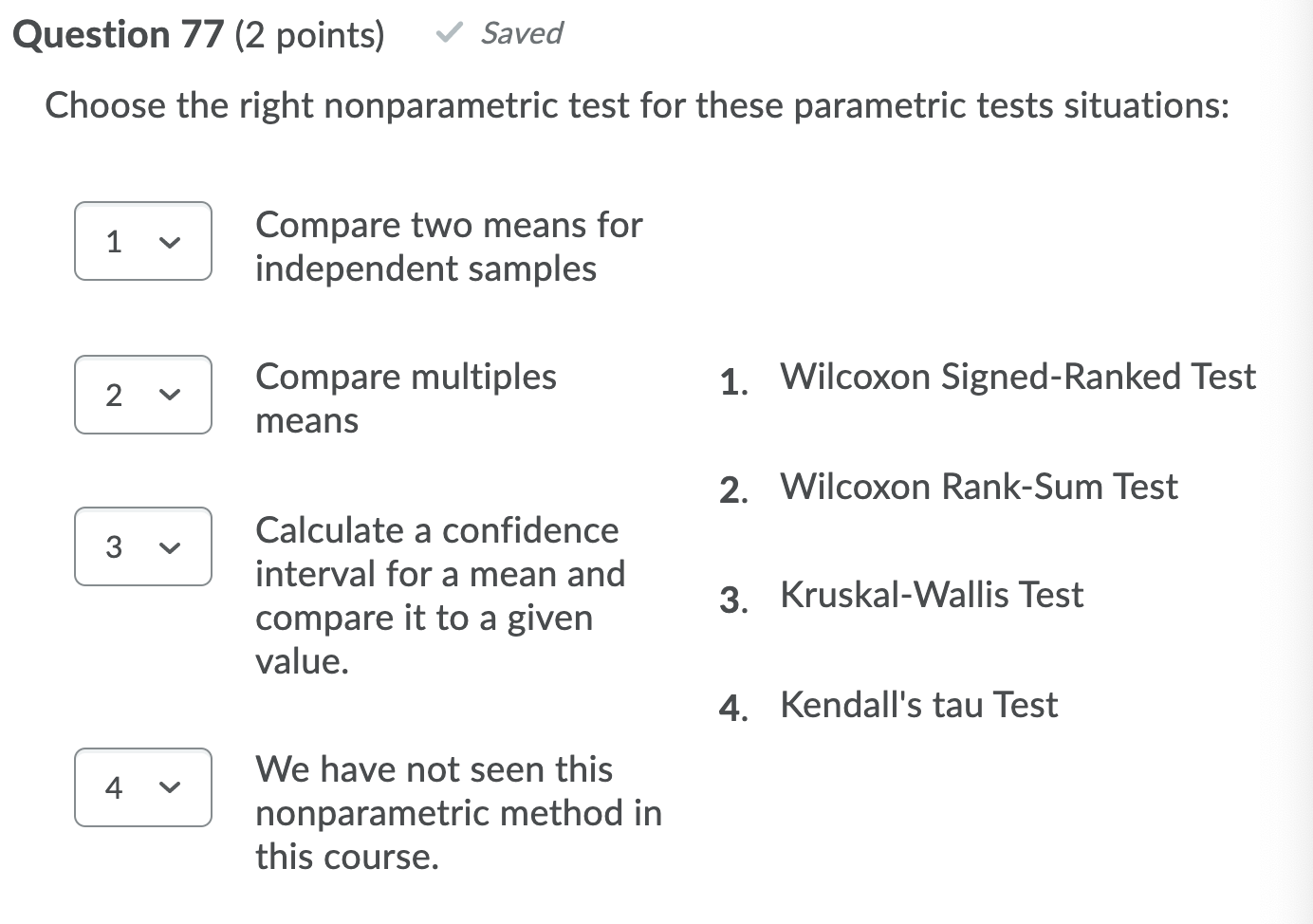Select 'Kruskal-Wallis Test' in the answer list
This screenshot has width=1313, height=924.
(x=932, y=594)
